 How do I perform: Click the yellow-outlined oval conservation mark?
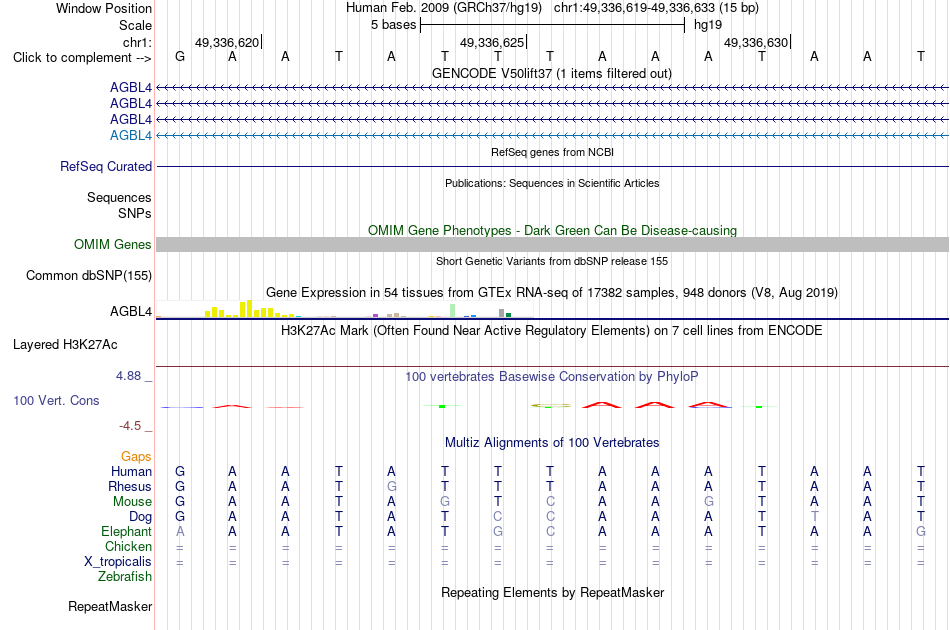551,405
